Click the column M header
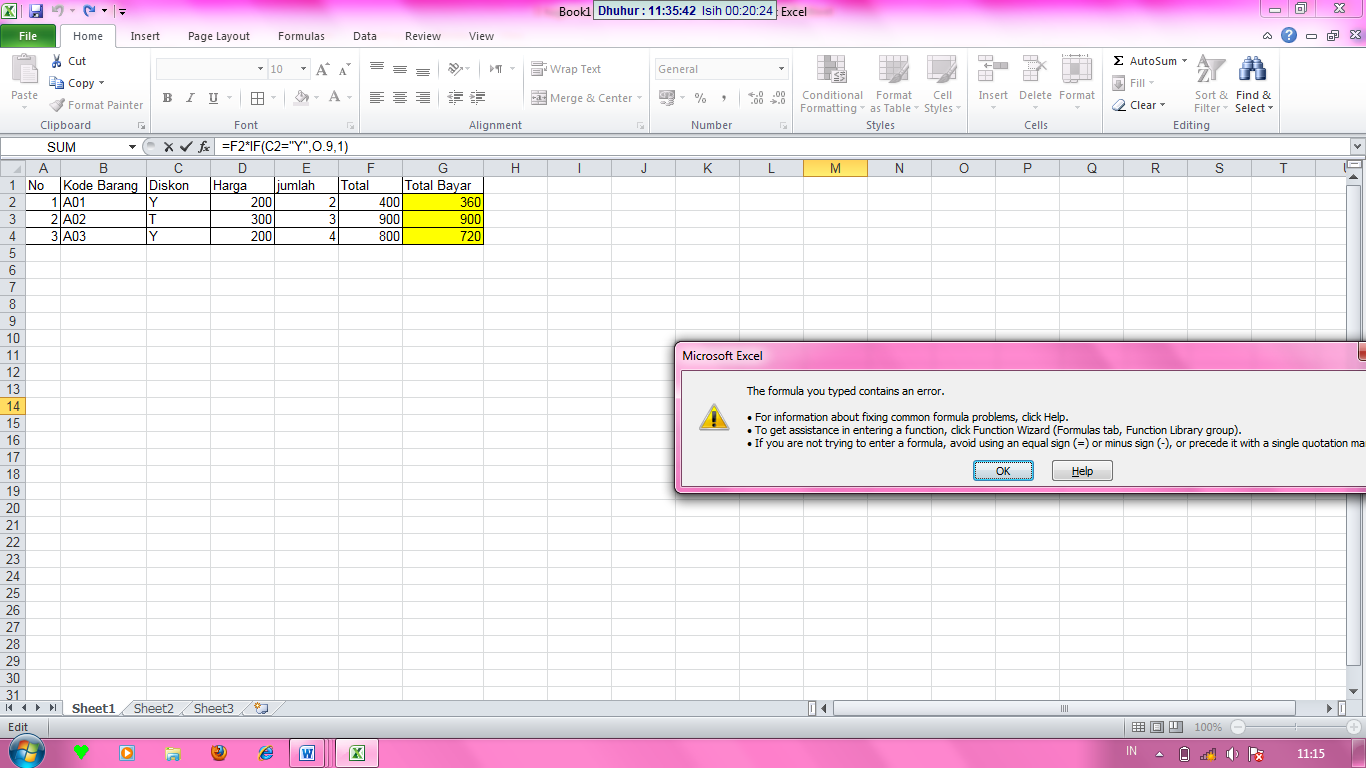This screenshot has height=768, width=1366. (835, 168)
